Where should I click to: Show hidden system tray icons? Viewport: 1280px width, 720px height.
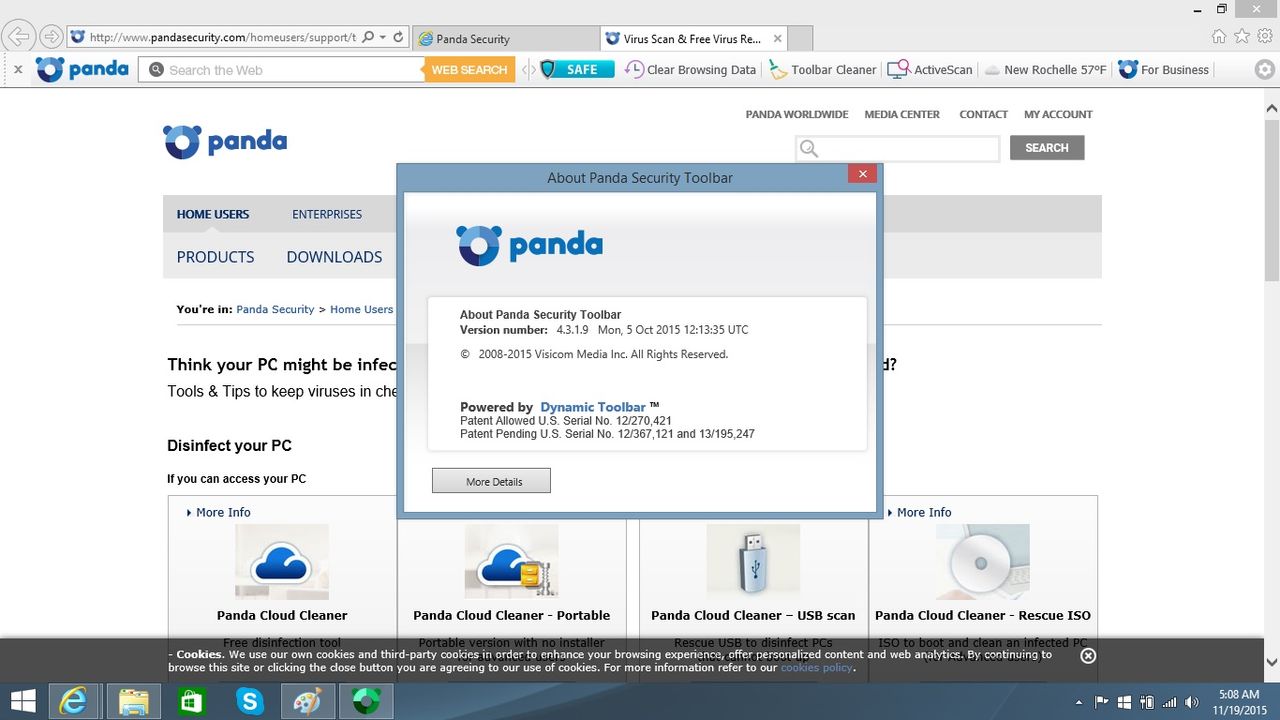click(x=1080, y=702)
